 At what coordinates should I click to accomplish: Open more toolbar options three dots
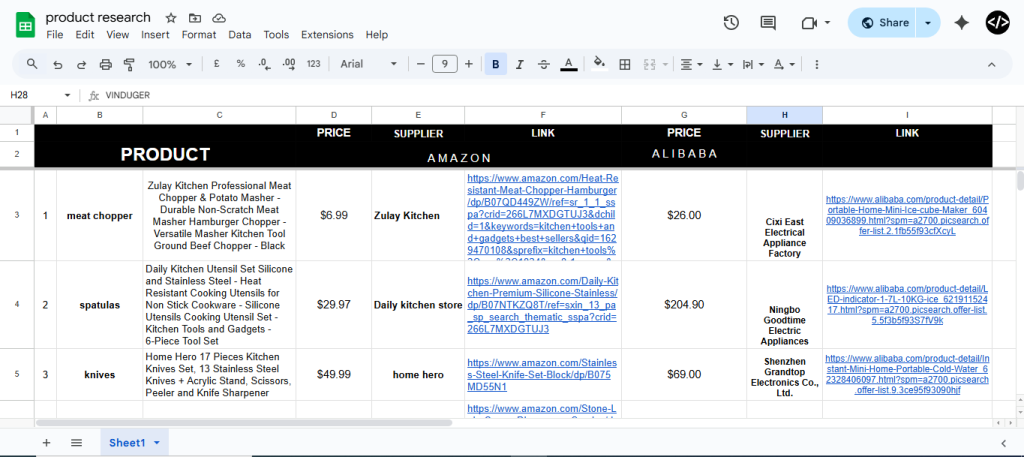point(816,64)
